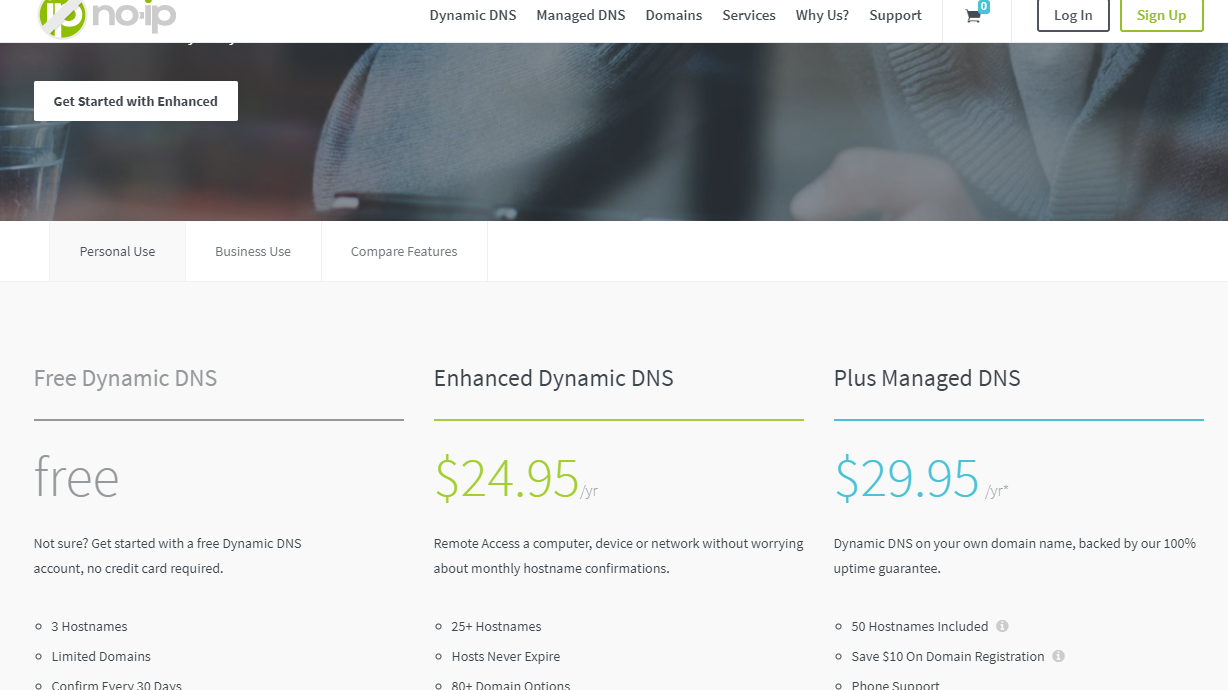
Task: Click 'Hosts Never Expire' list item
Action: tap(506, 656)
